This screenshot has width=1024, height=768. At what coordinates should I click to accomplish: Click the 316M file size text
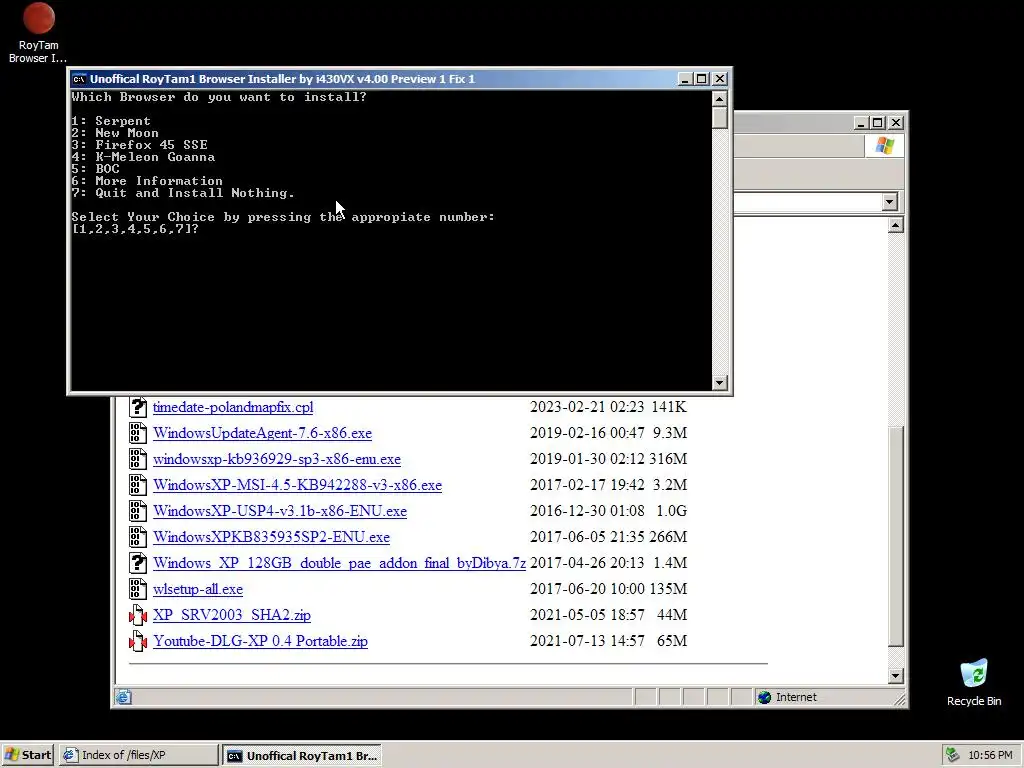(x=667, y=459)
